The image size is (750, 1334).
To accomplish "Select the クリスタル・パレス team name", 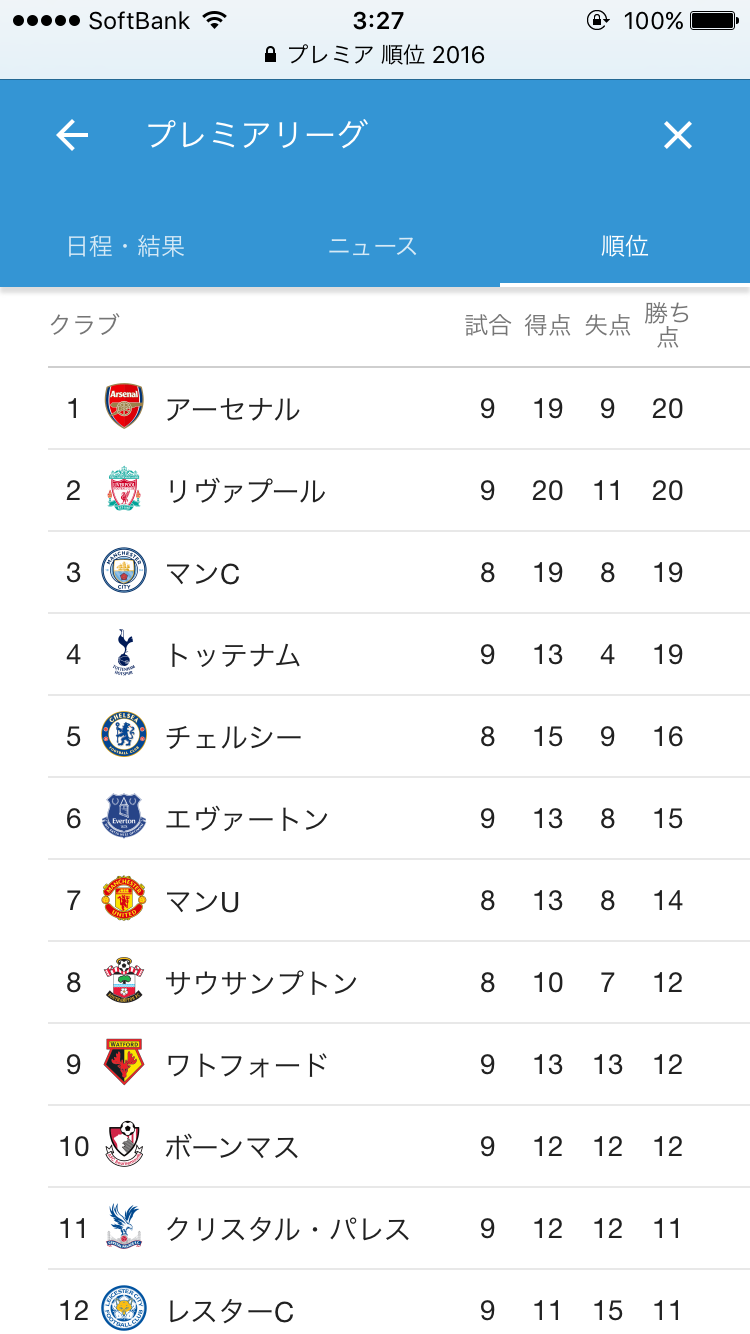I will pyautogui.click(x=288, y=1229).
